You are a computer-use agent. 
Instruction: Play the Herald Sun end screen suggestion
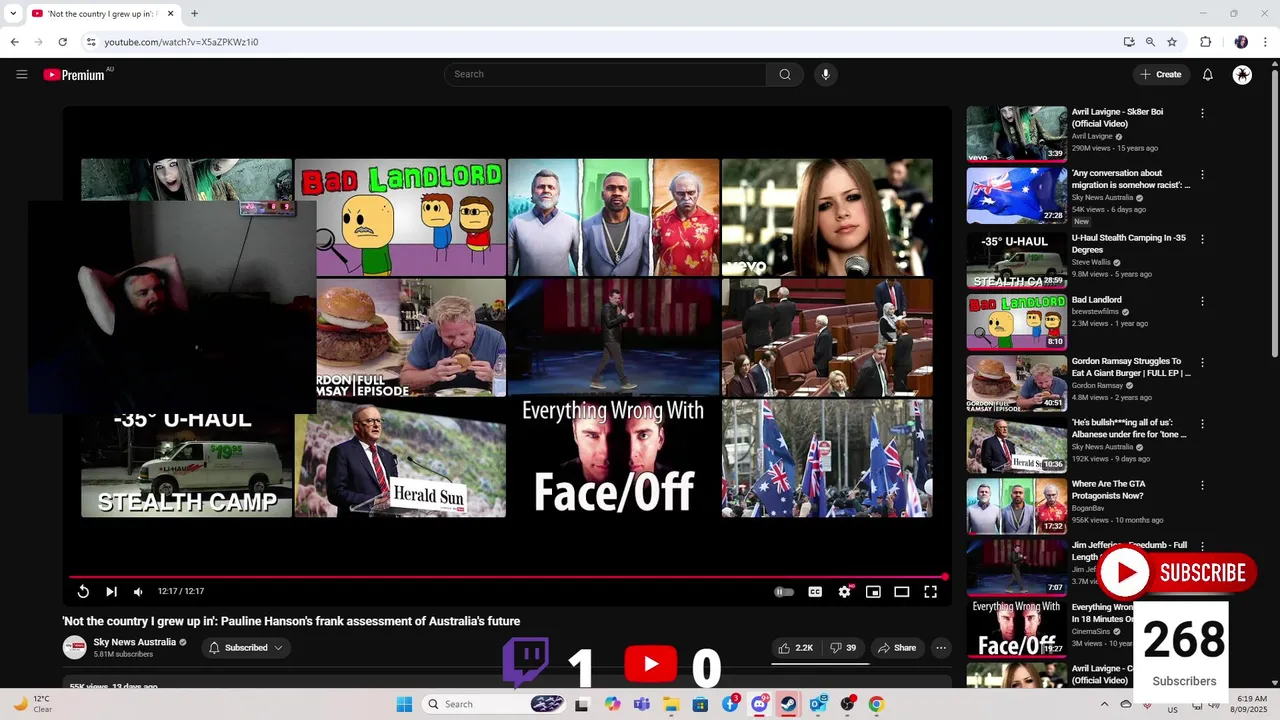(400, 458)
